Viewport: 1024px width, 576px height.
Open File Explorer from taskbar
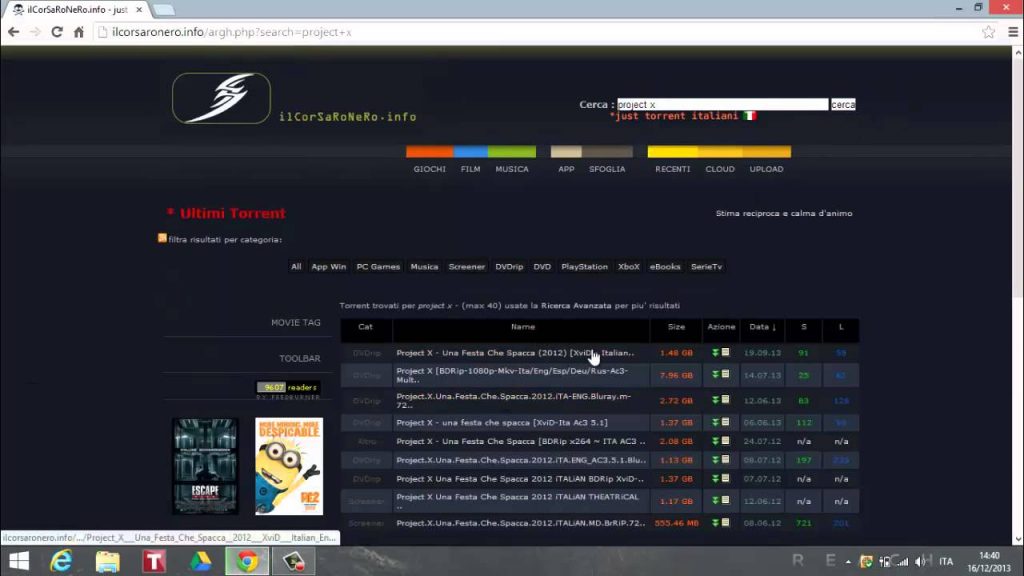pos(108,561)
